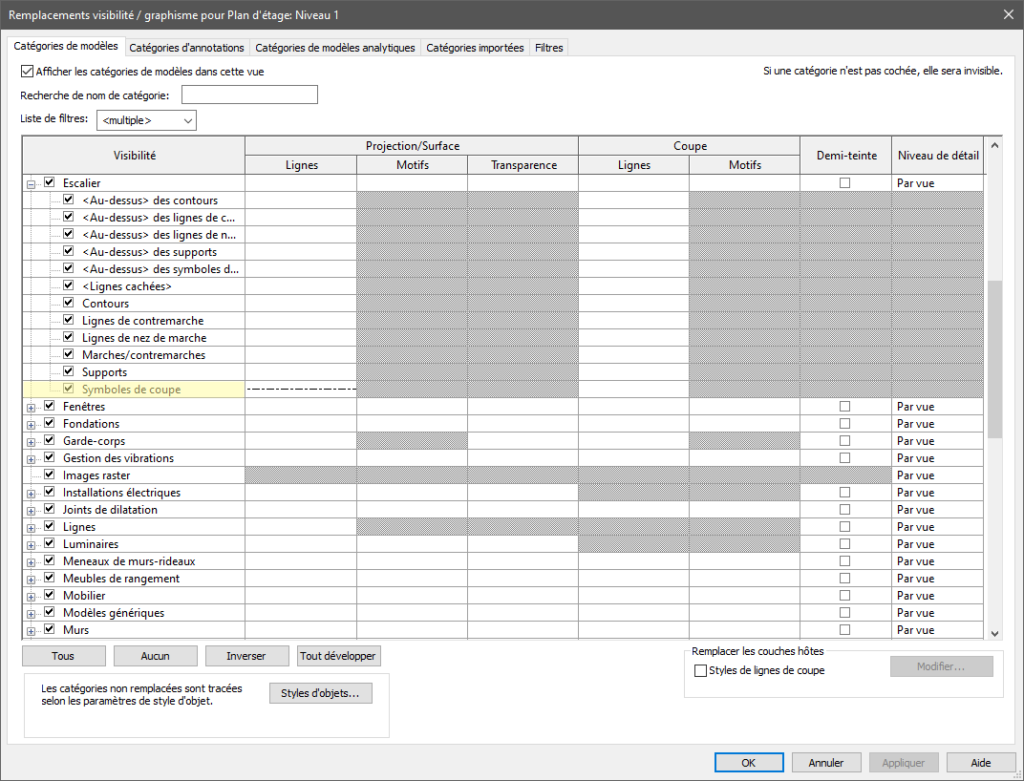Expand Modèles génériques category
Image resolution: width=1024 pixels, height=781 pixels.
[31, 614]
